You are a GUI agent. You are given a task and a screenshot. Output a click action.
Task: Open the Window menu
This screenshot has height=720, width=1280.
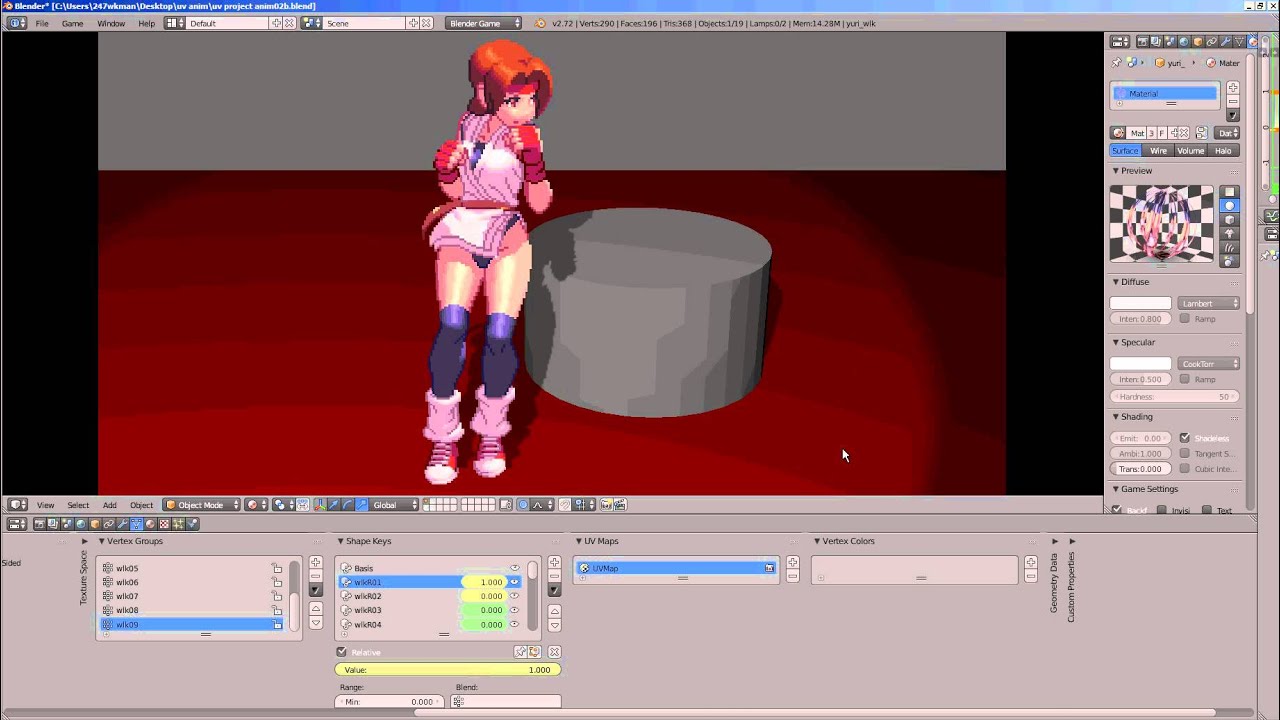[x=111, y=23]
